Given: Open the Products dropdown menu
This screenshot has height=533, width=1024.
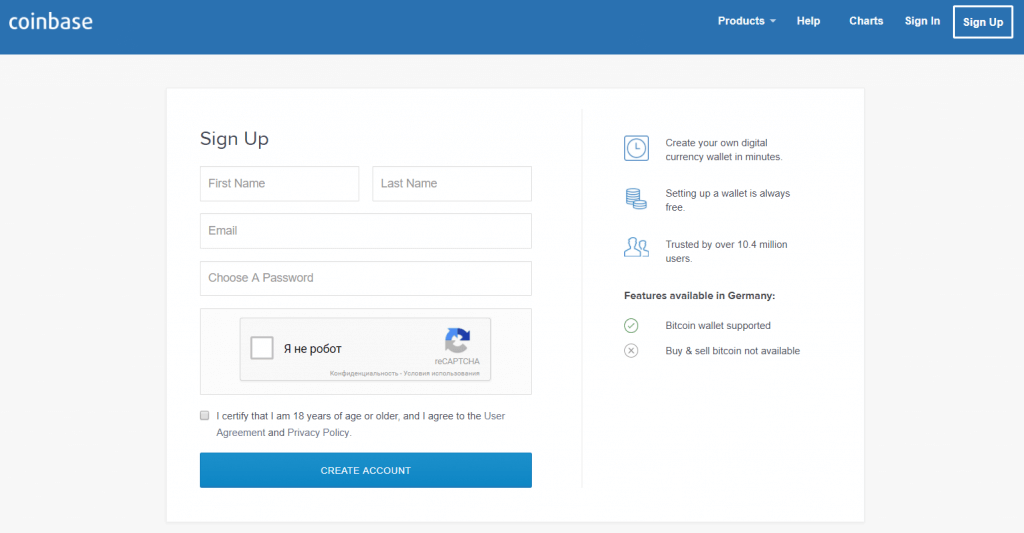Looking at the screenshot, I should point(746,21).
